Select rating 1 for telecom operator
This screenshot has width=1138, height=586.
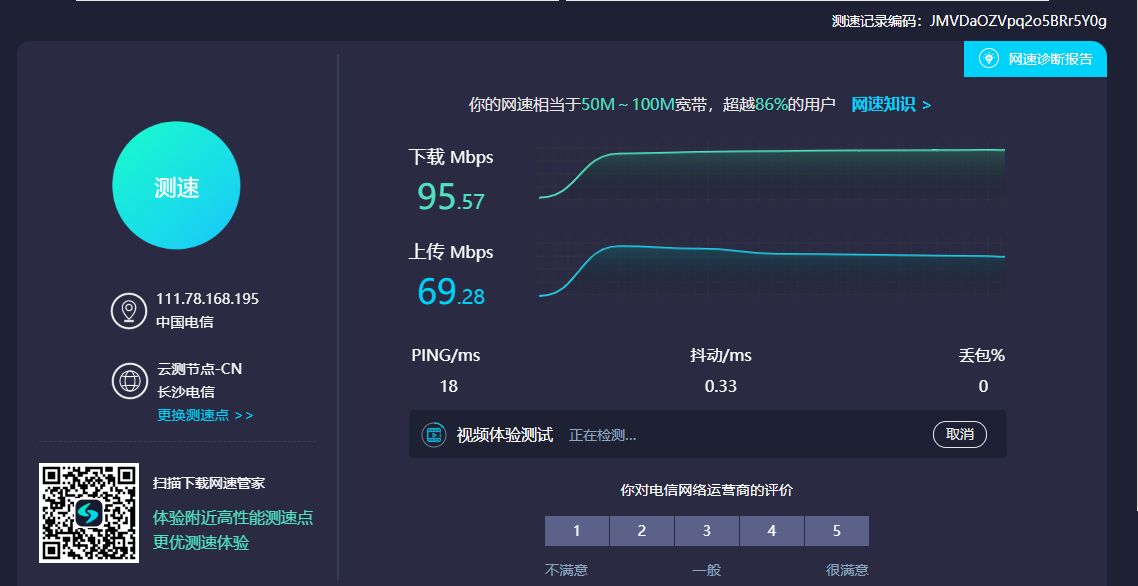(577, 531)
